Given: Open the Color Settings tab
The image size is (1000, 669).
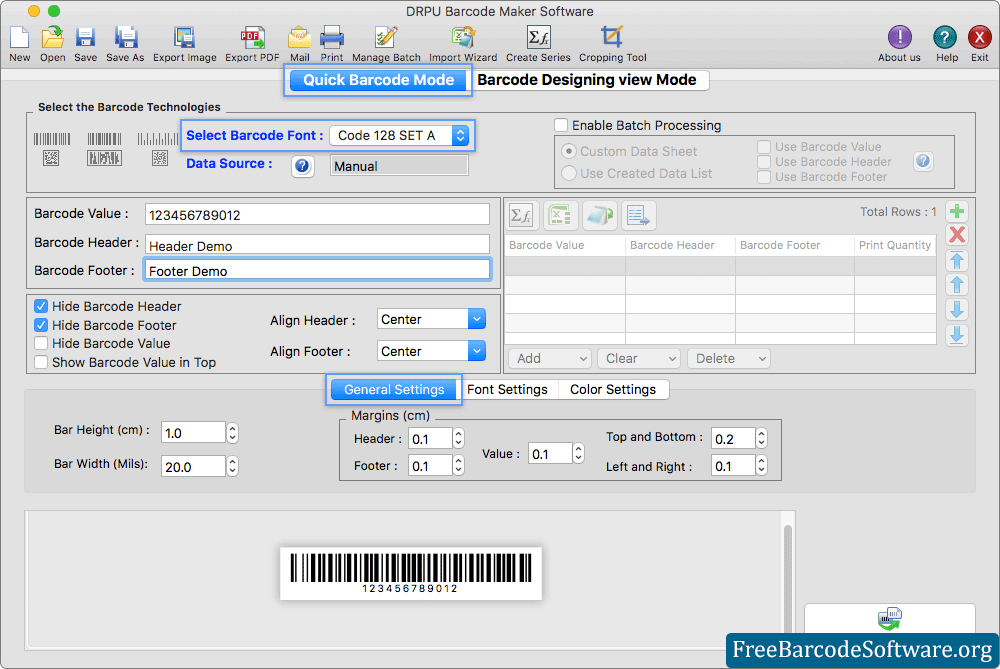Looking at the screenshot, I should click(613, 389).
